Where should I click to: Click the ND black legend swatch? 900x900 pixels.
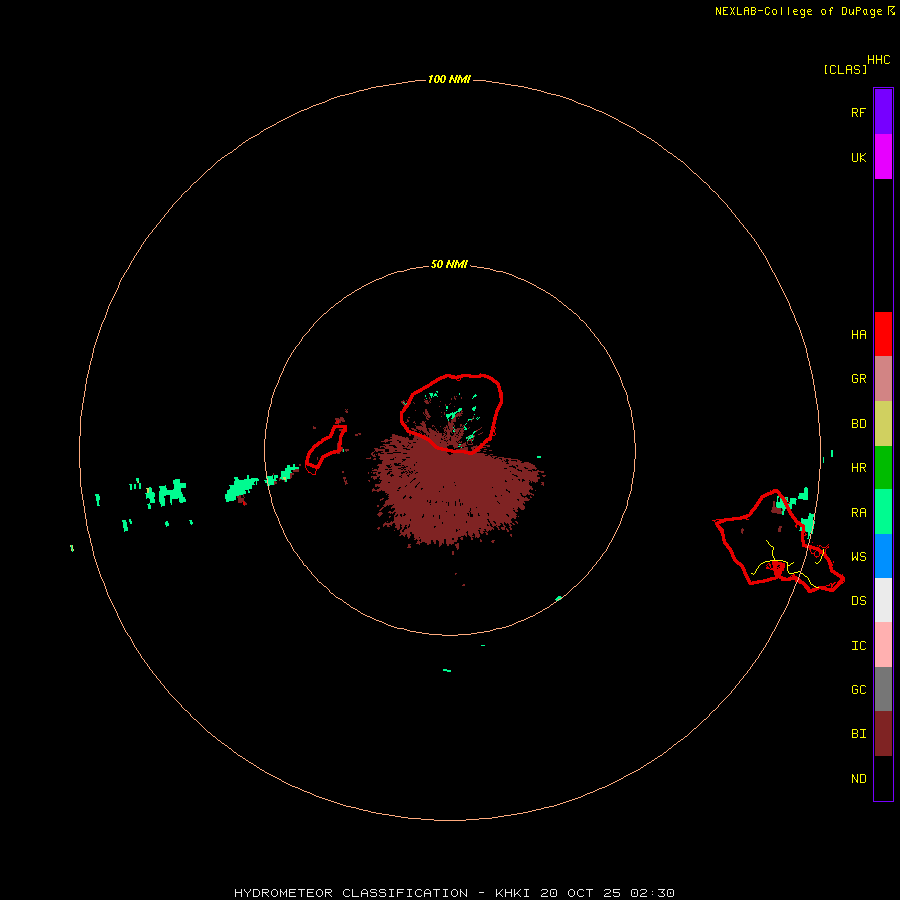tap(883, 778)
